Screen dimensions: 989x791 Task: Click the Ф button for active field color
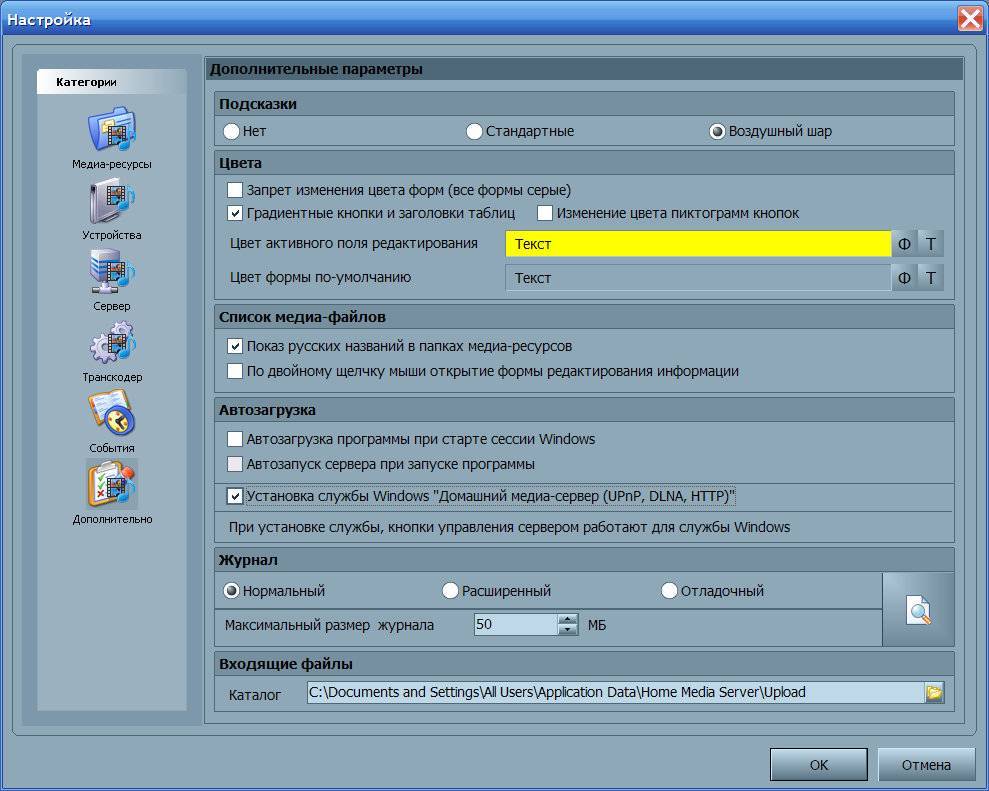904,244
